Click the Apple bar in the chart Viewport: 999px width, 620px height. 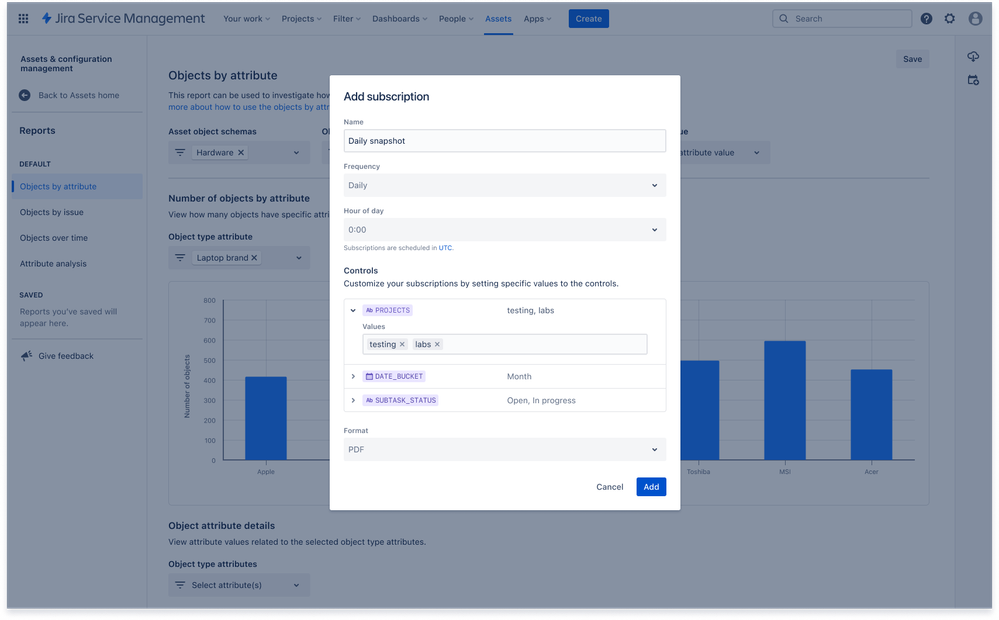[266, 418]
